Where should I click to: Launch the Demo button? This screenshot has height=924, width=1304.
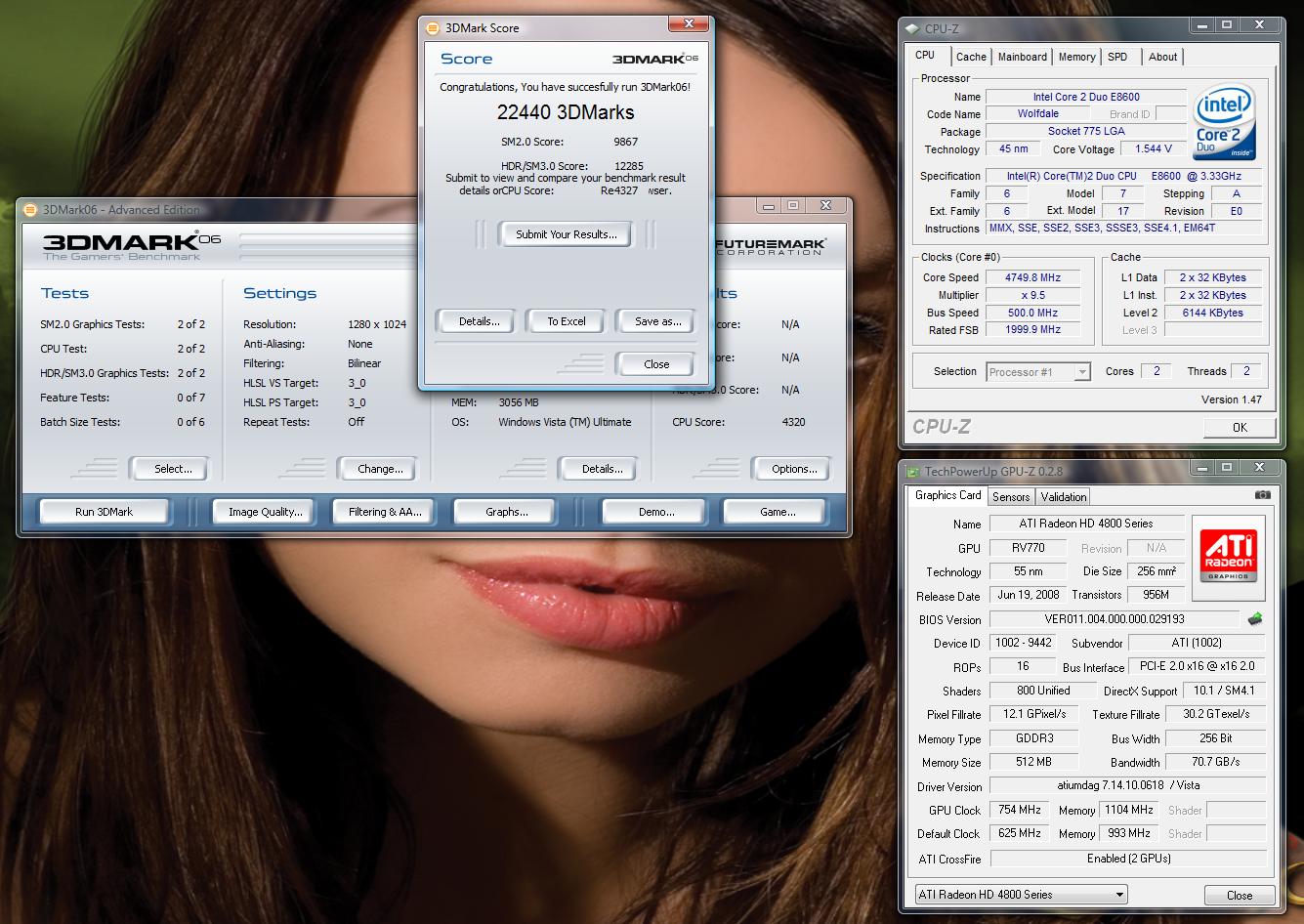(x=655, y=512)
